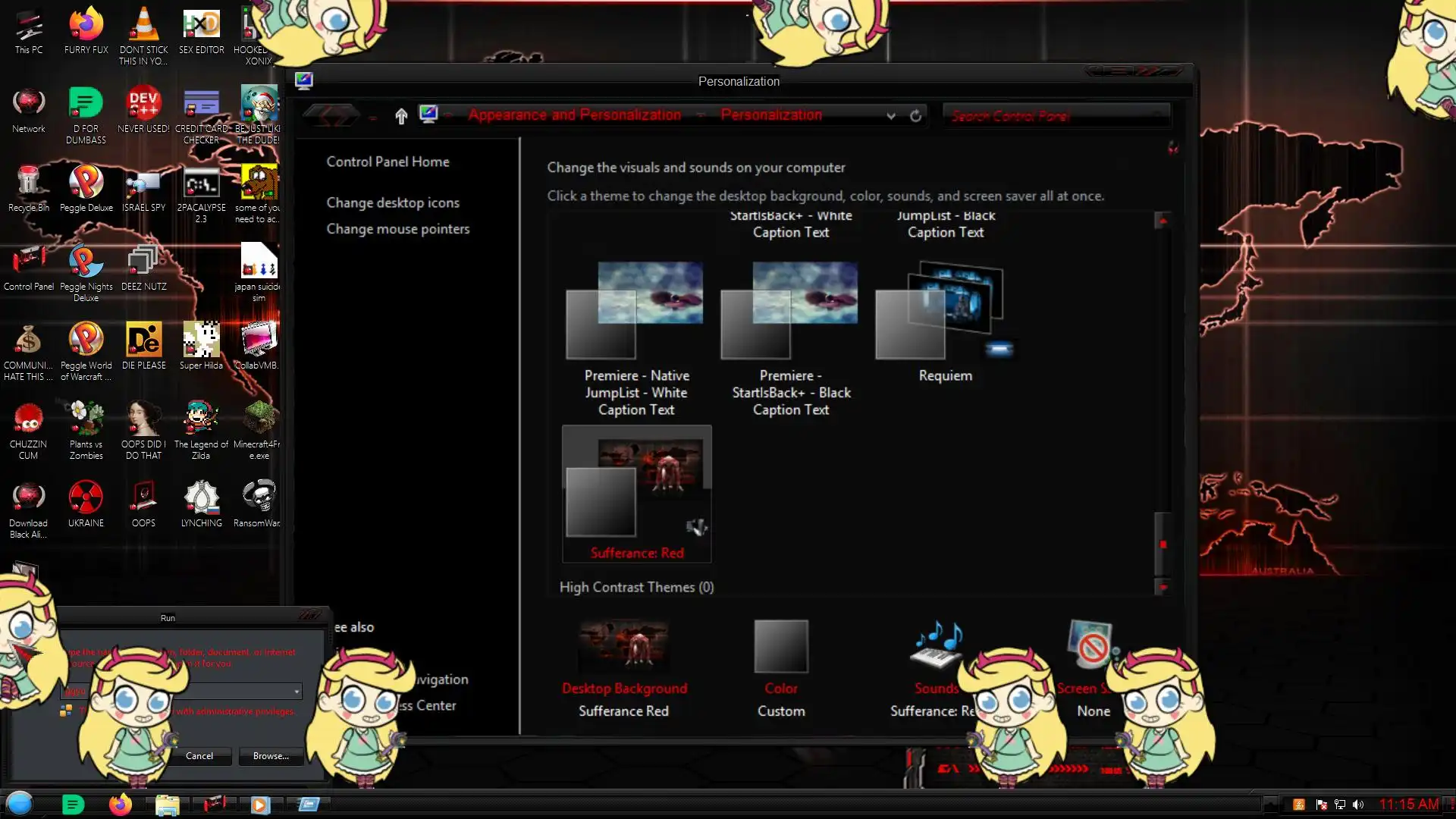Select the Requiem theme thumbnail

[945, 315]
